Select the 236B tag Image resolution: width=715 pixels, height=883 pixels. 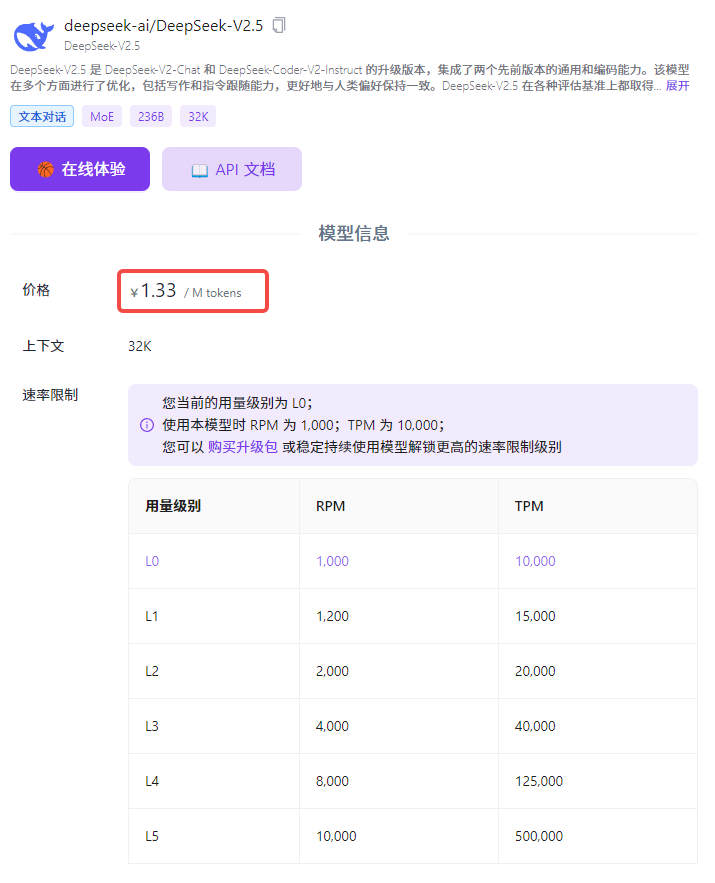pyautogui.click(x=151, y=117)
